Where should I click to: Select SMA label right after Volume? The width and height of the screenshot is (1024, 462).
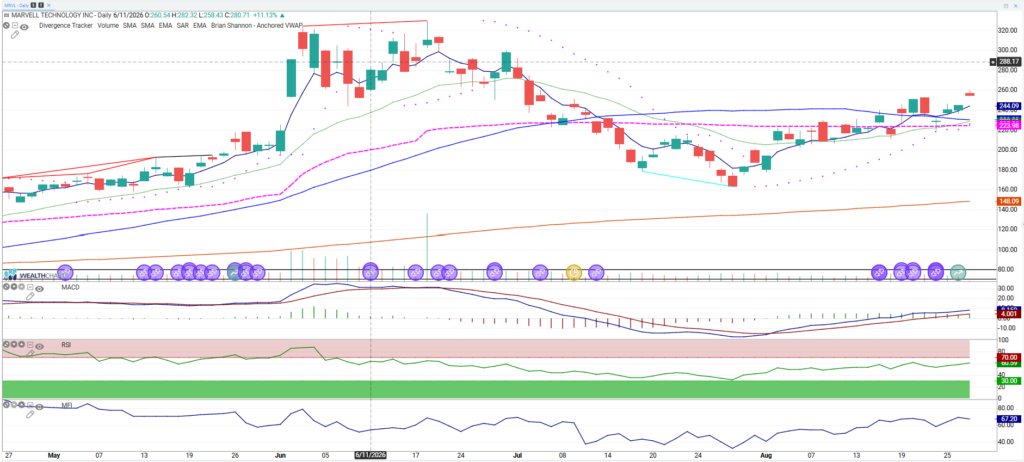129,25
